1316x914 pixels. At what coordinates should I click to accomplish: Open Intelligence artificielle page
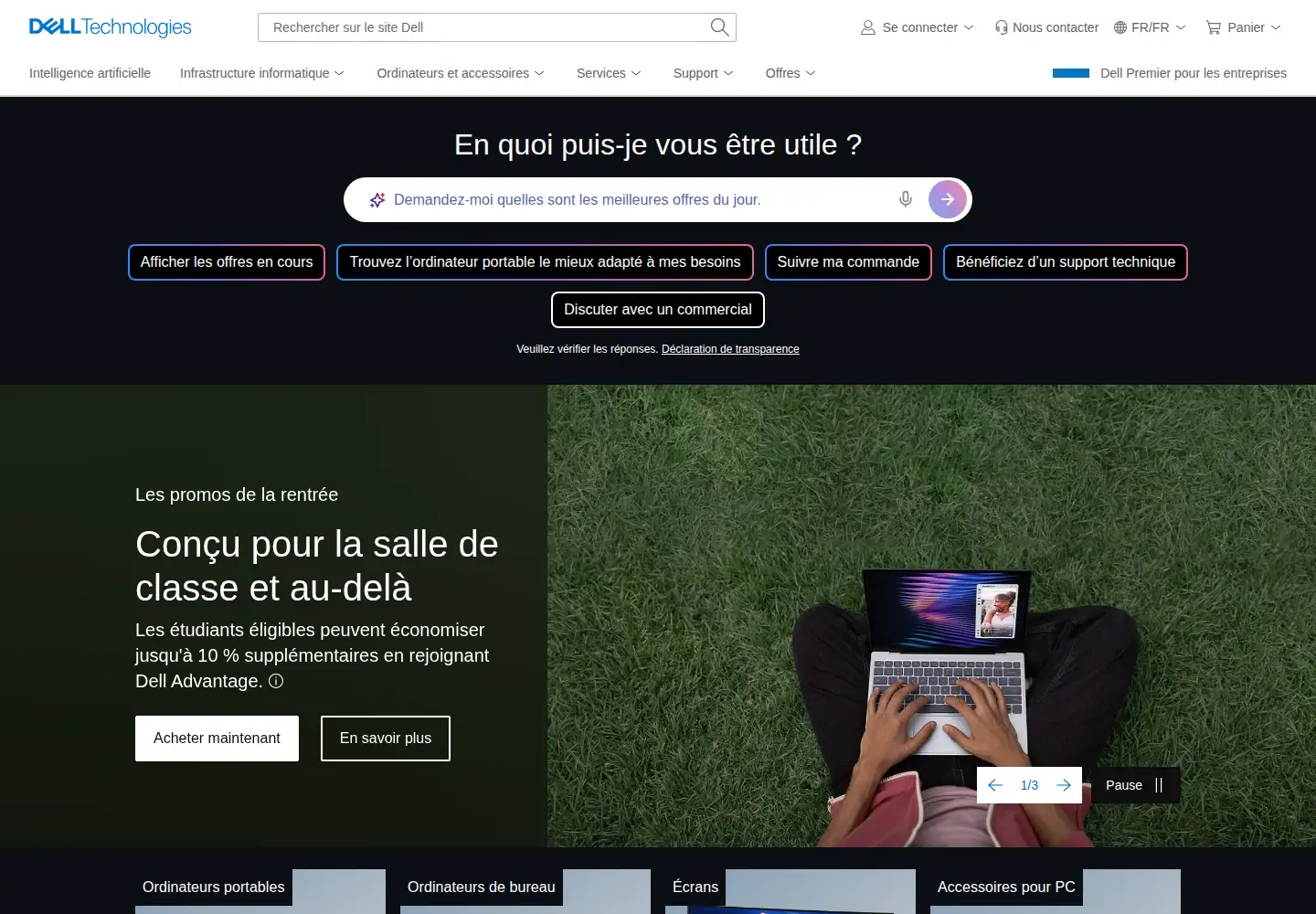point(90,73)
